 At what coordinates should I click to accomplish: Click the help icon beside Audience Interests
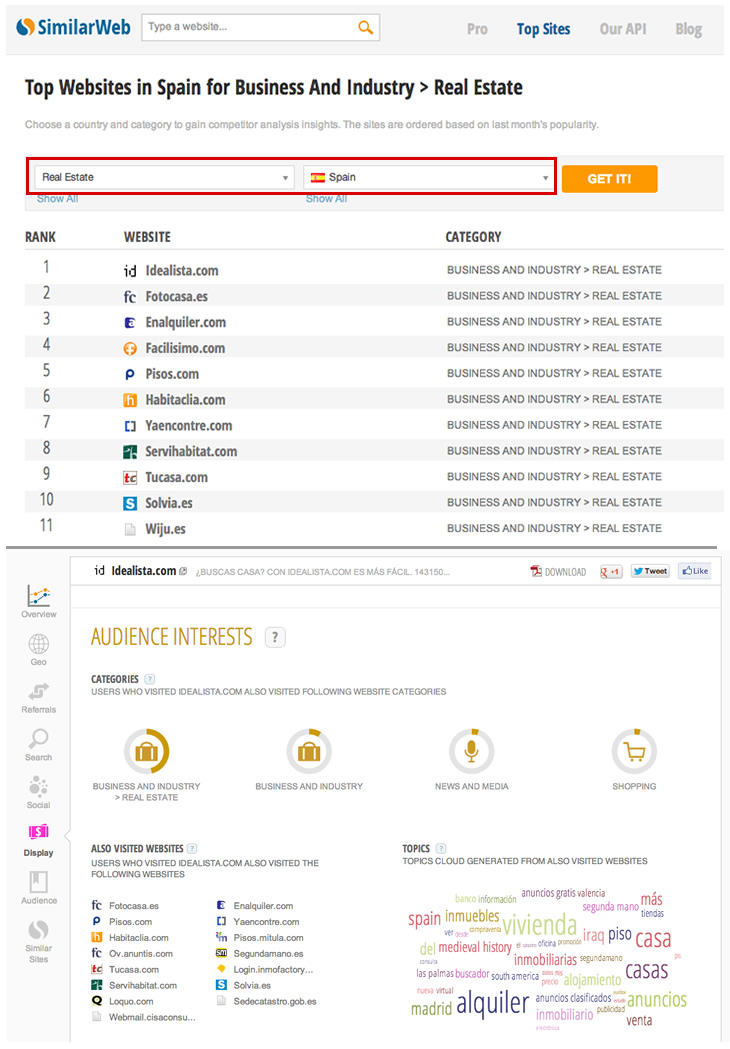point(275,637)
